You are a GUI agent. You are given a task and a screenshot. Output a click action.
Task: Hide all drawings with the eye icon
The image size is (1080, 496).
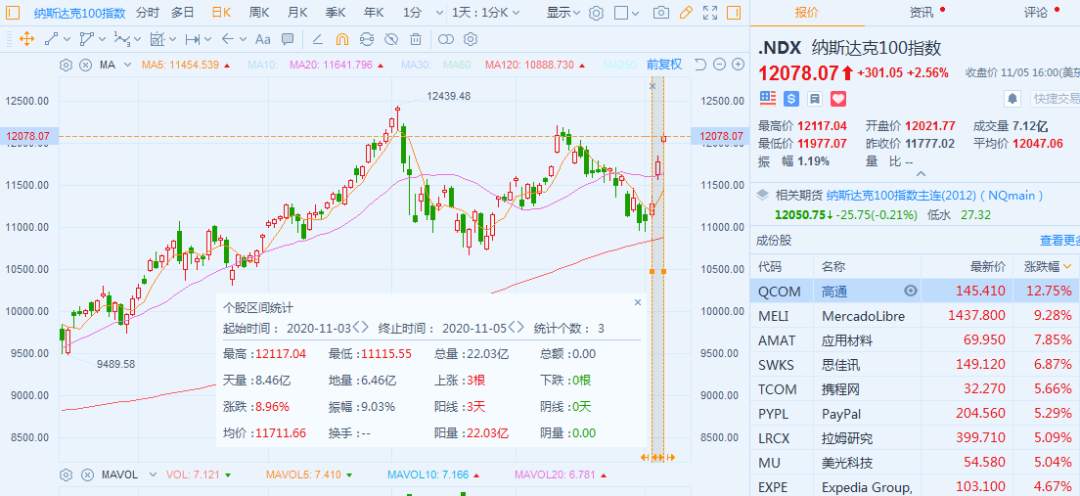coord(391,39)
